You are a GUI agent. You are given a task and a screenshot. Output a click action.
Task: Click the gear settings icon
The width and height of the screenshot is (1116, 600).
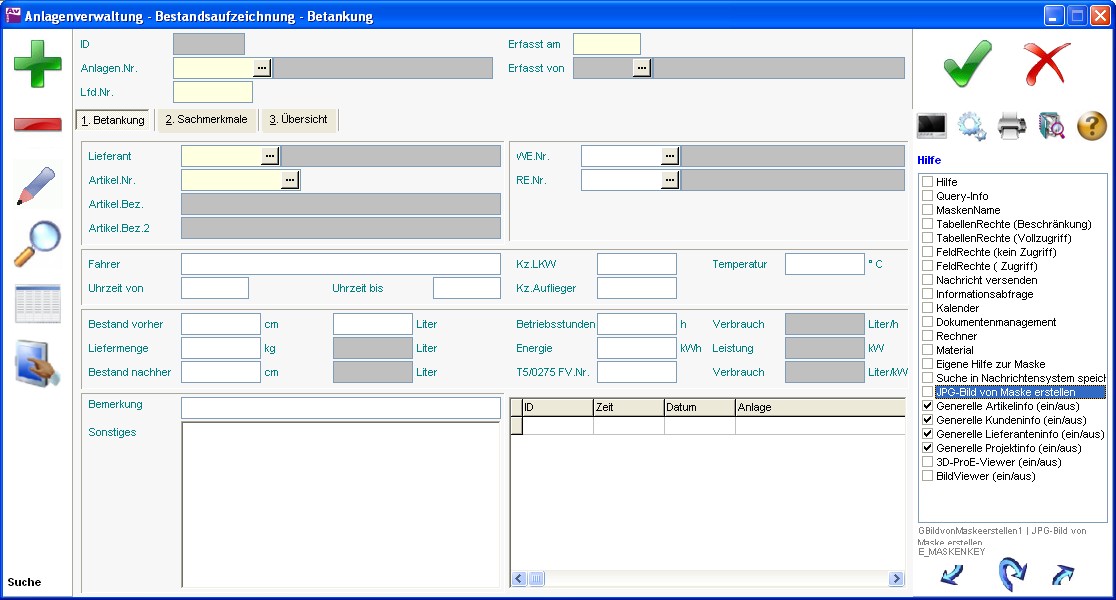tap(971, 126)
